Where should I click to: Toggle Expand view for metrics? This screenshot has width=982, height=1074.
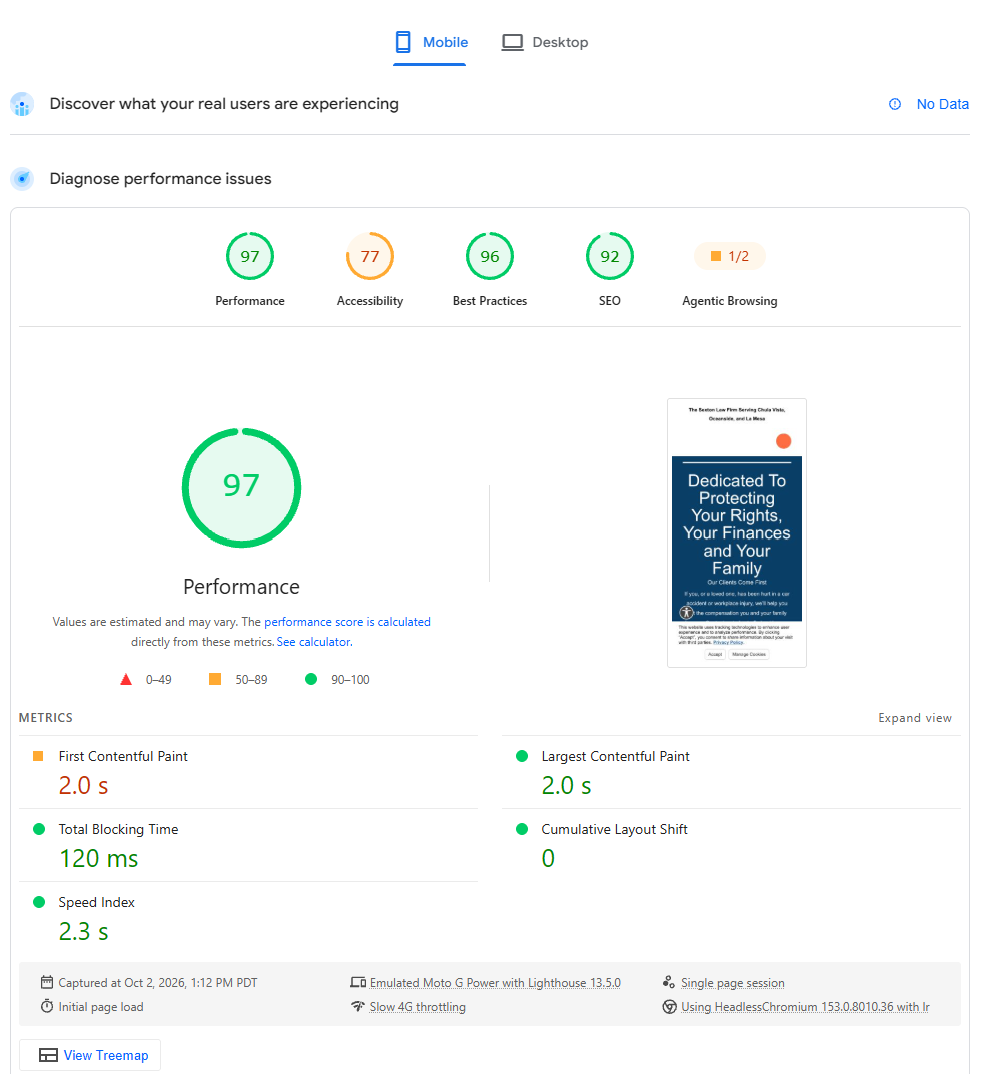coord(915,718)
